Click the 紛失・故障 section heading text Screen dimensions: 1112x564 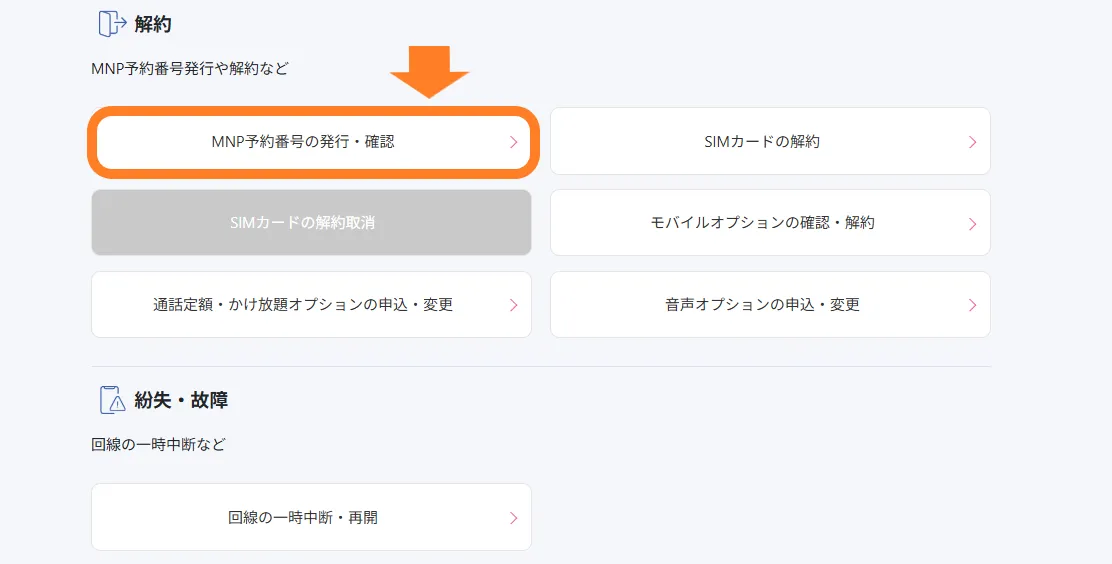[181, 400]
